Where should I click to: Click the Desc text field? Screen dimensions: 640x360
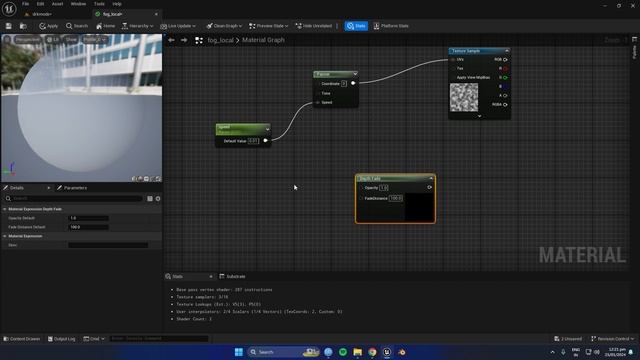coord(108,245)
